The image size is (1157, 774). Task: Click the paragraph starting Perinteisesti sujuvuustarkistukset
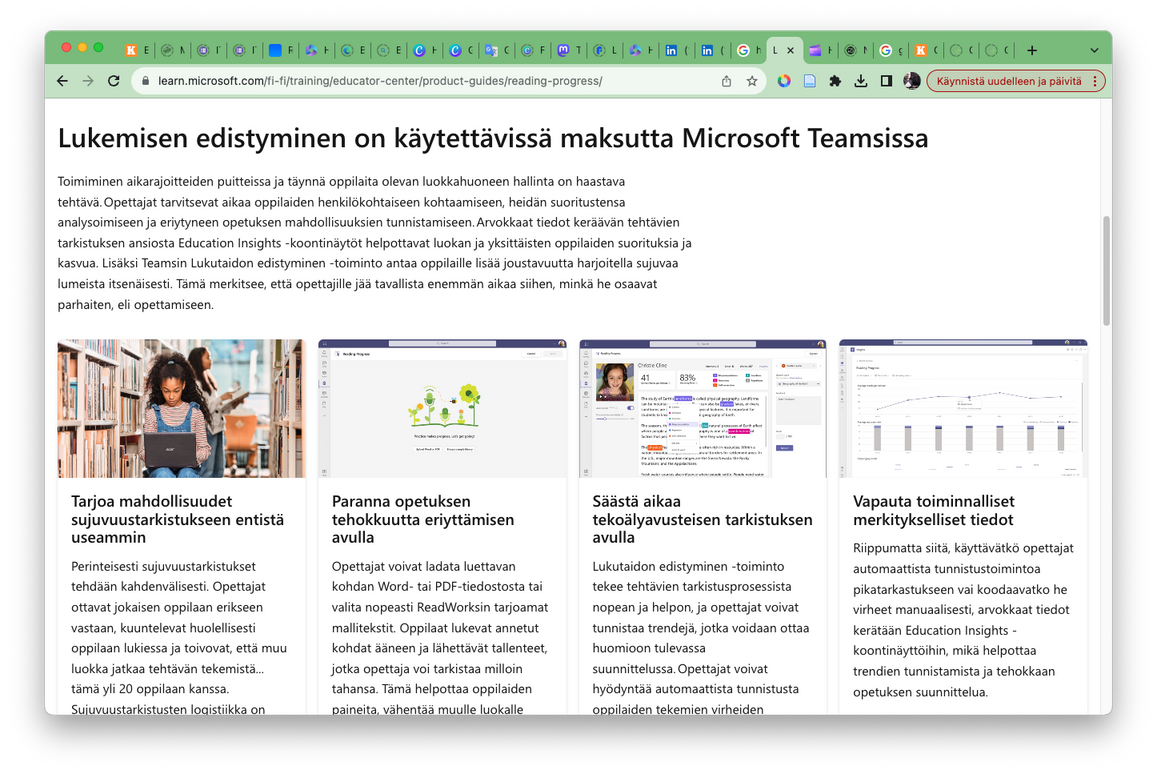click(x=179, y=637)
